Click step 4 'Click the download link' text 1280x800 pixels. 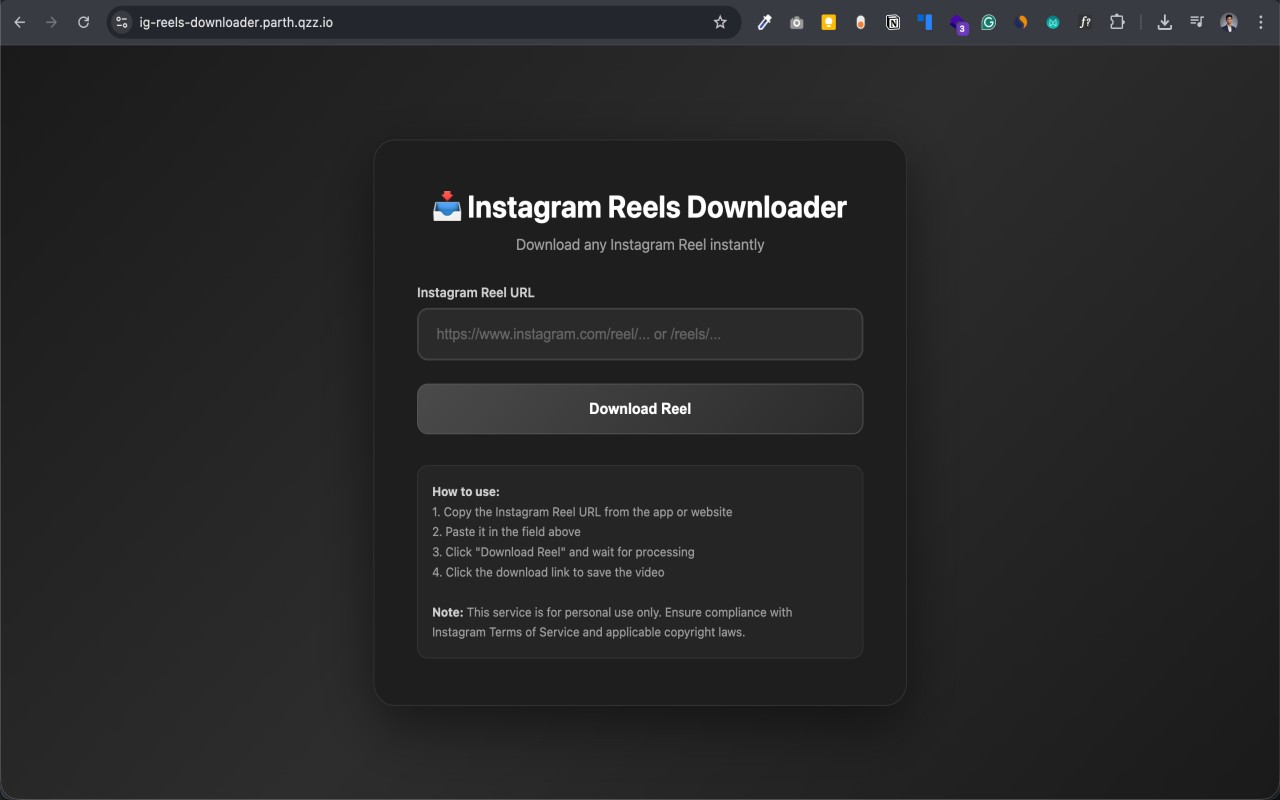548,572
